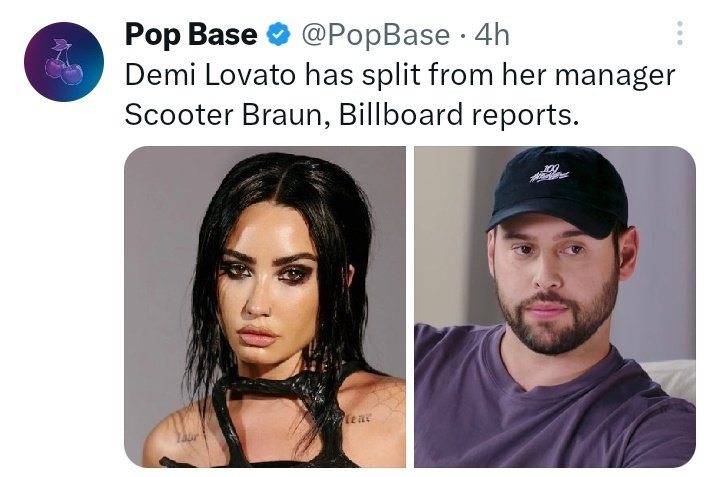Open the 4h timestamp link
Screen dimensions: 720x477
coord(491,36)
